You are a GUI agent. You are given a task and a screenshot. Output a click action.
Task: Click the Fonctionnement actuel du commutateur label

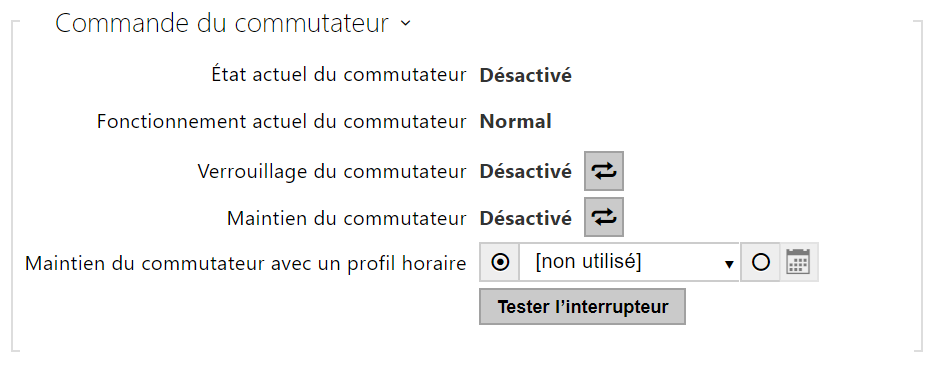click(x=281, y=122)
